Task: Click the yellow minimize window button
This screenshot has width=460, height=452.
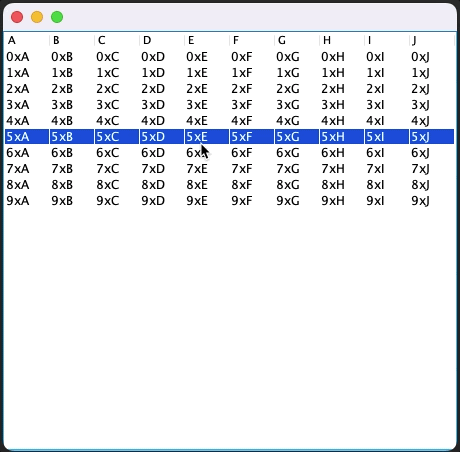Action: point(37,17)
